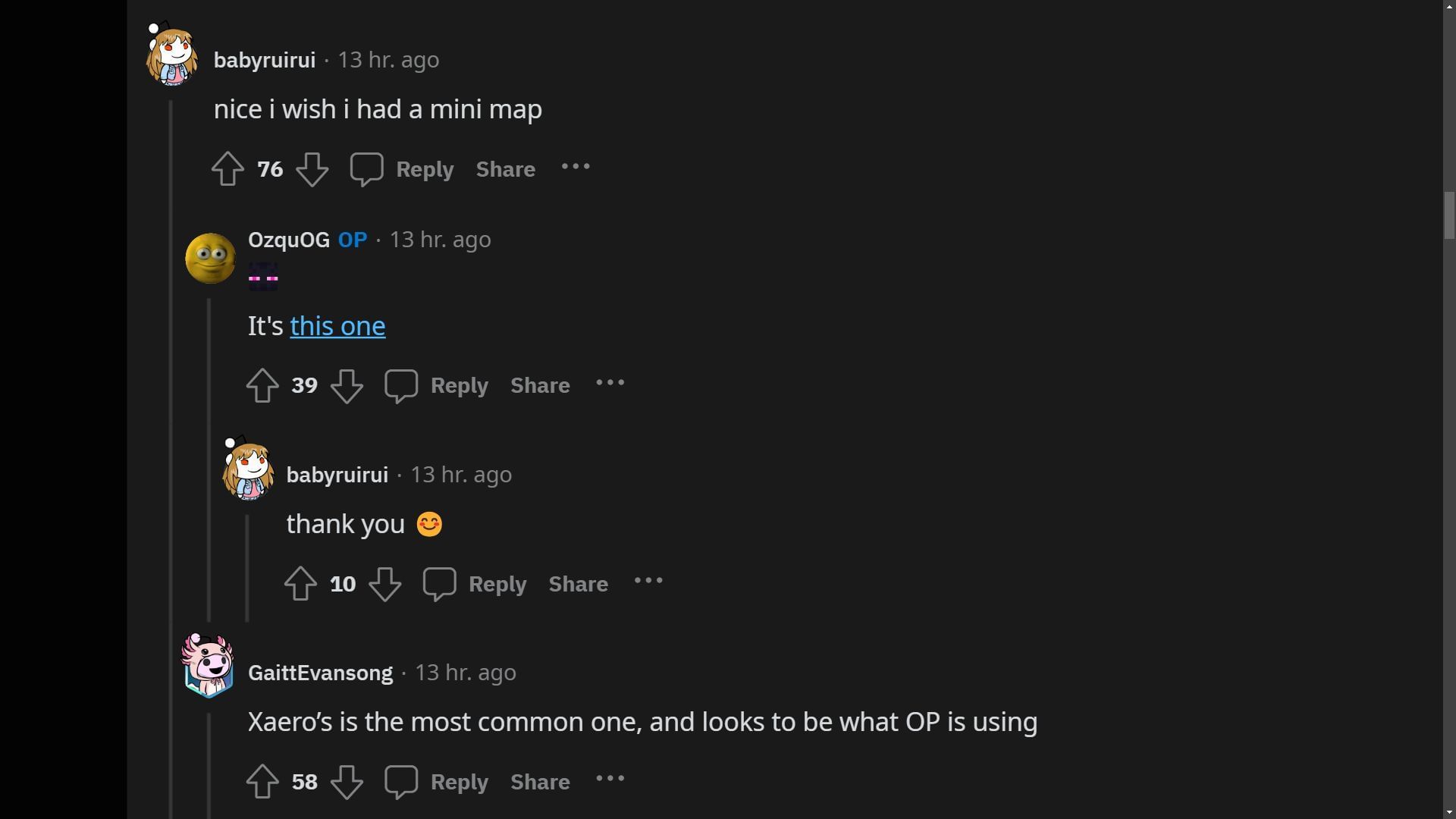The width and height of the screenshot is (1456, 819).
Task: Downvote the "thank you" comment
Action: pos(384,584)
